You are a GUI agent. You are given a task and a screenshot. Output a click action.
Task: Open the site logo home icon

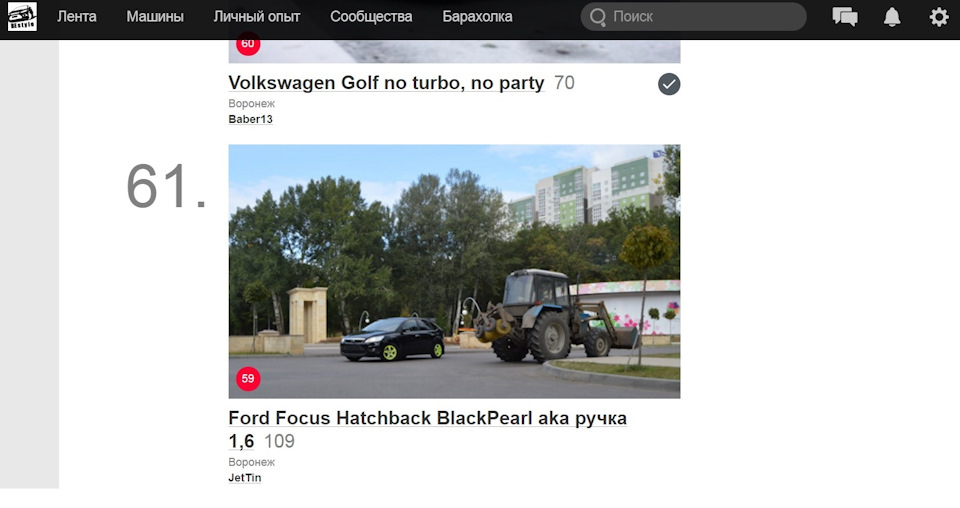click(x=22, y=17)
